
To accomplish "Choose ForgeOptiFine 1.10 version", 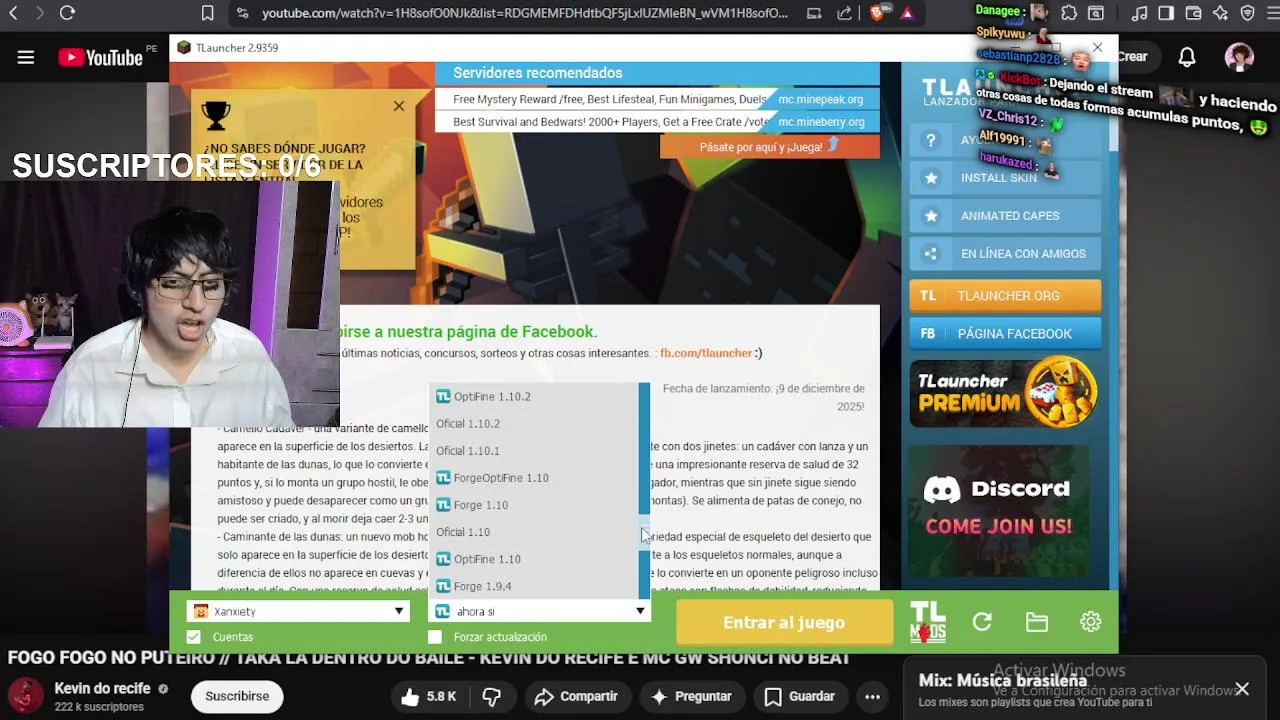I will pyautogui.click(x=534, y=477).
